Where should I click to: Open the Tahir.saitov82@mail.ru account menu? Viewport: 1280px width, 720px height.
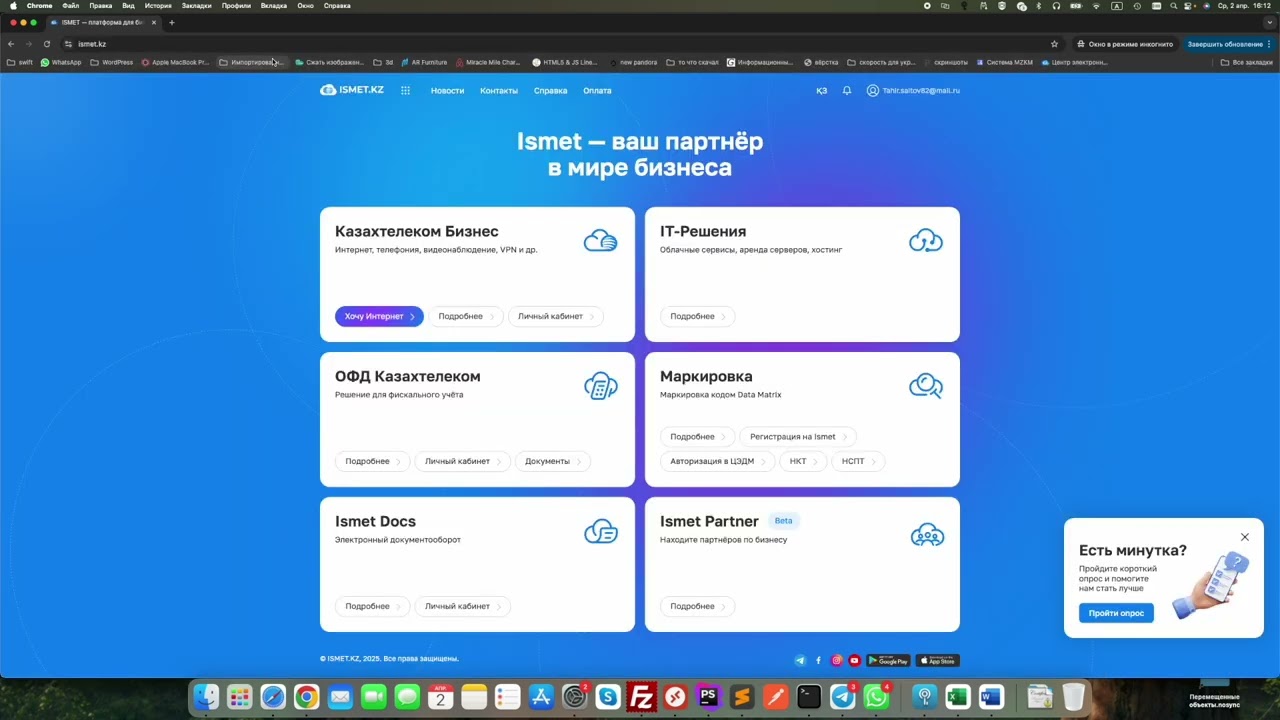pyautogui.click(x=913, y=90)
